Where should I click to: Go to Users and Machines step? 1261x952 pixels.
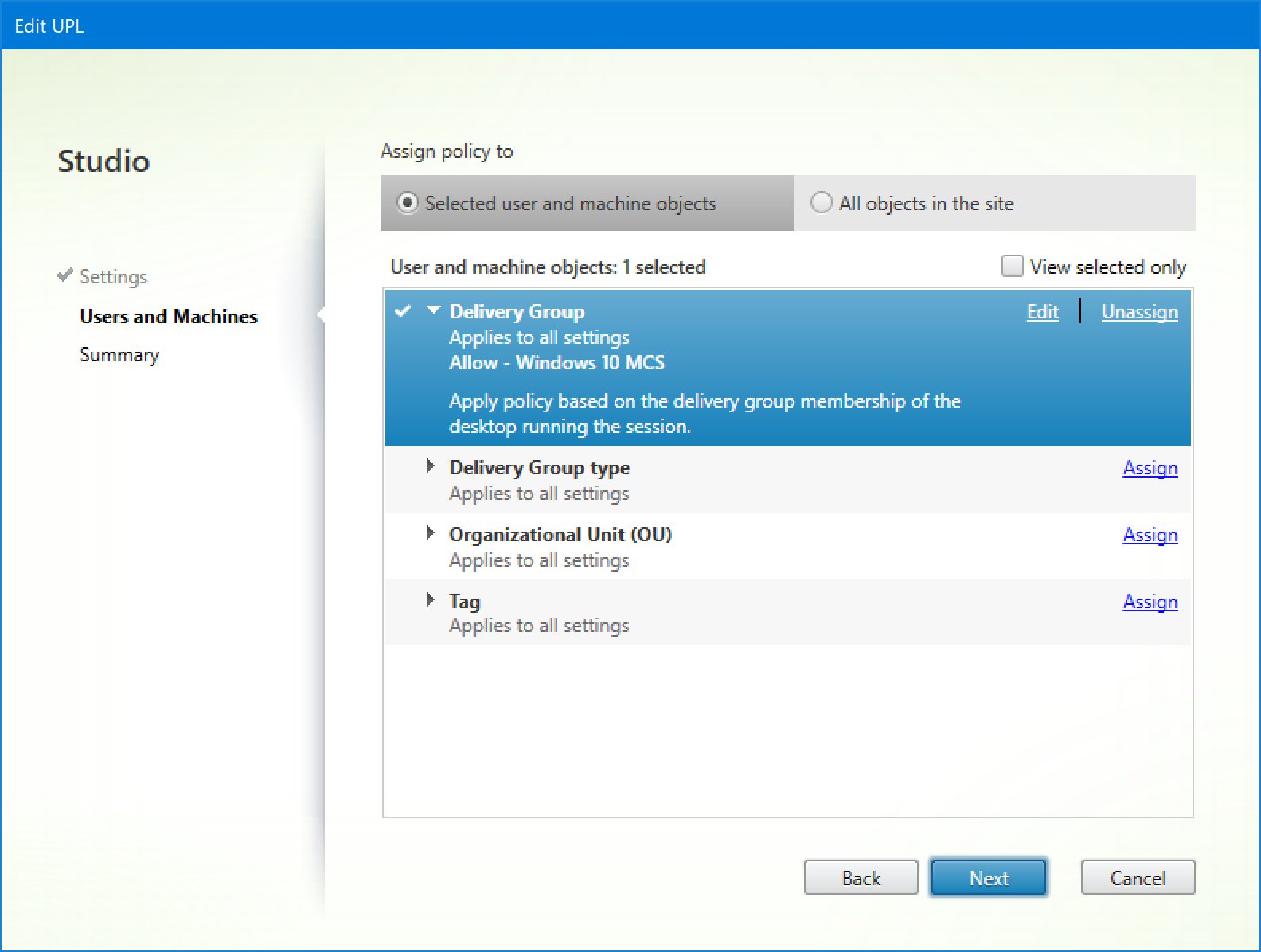(169, 317)
